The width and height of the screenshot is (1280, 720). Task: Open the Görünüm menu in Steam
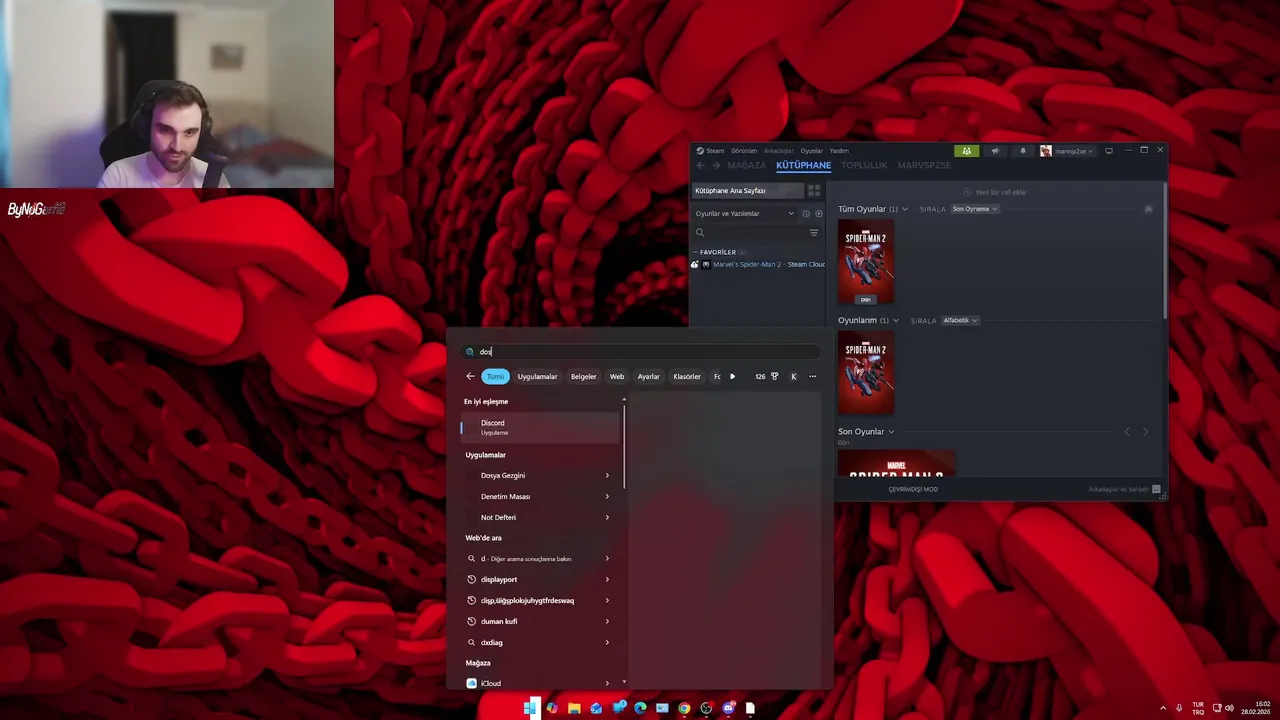pyautogui.click(x=744, y=151)
